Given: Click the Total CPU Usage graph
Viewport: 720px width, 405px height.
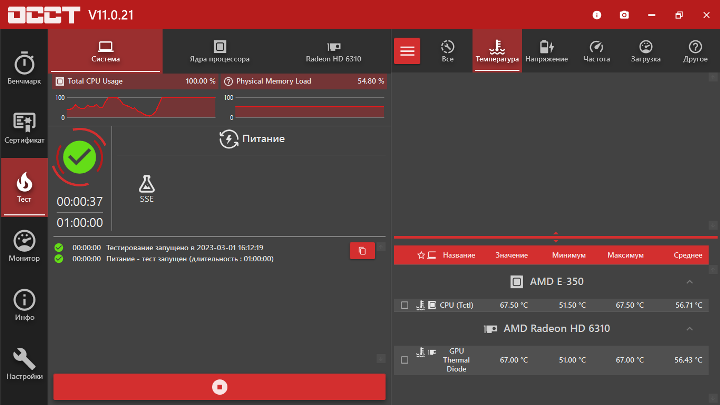Looking at the screenshot, I should tap(141, 107).
